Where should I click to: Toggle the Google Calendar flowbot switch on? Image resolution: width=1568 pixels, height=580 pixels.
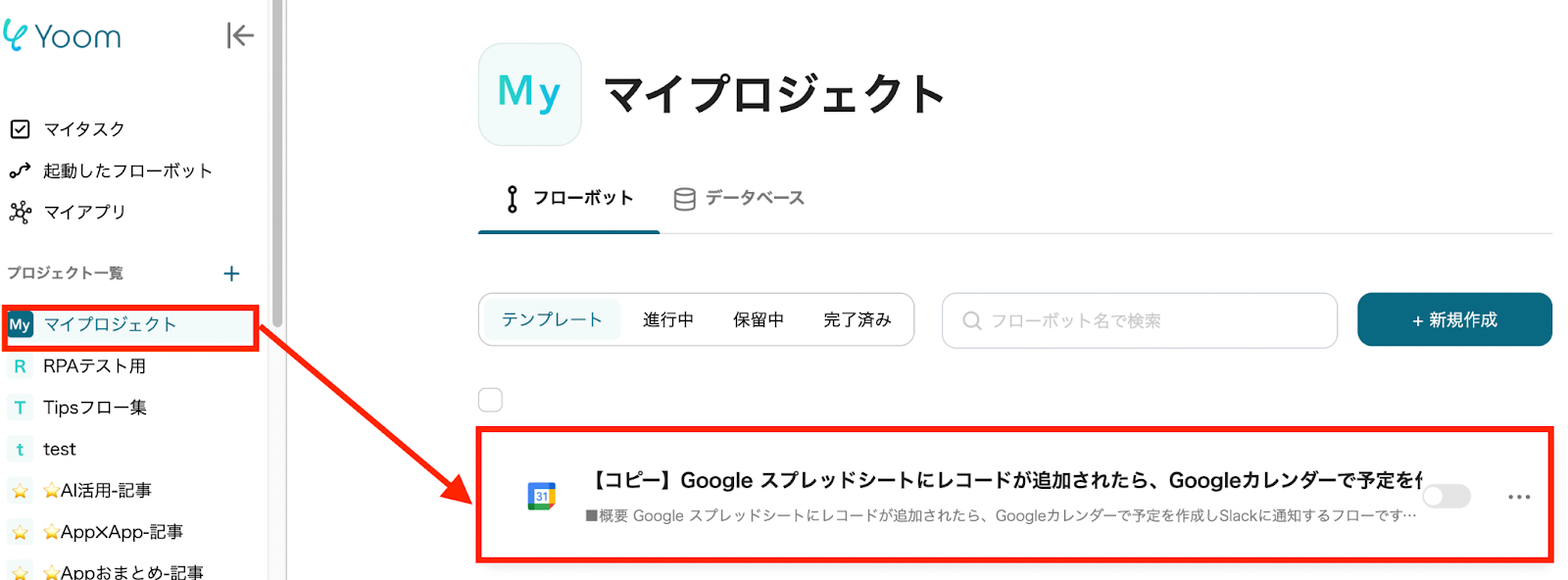[1446, 497]
